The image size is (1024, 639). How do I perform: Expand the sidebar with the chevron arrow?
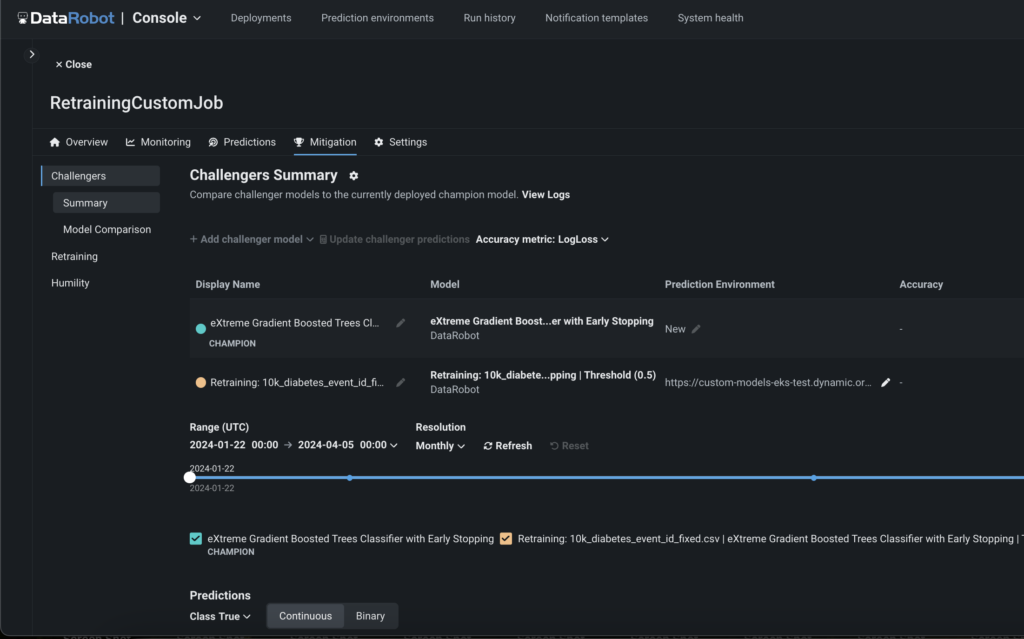coord(32,54)
